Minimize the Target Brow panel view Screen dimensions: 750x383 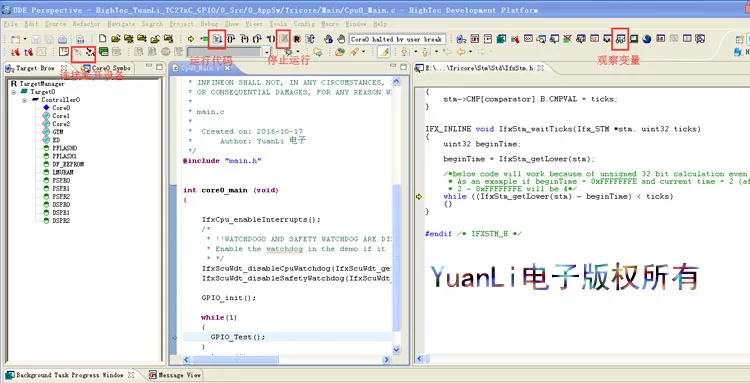(x=149, y=66)
